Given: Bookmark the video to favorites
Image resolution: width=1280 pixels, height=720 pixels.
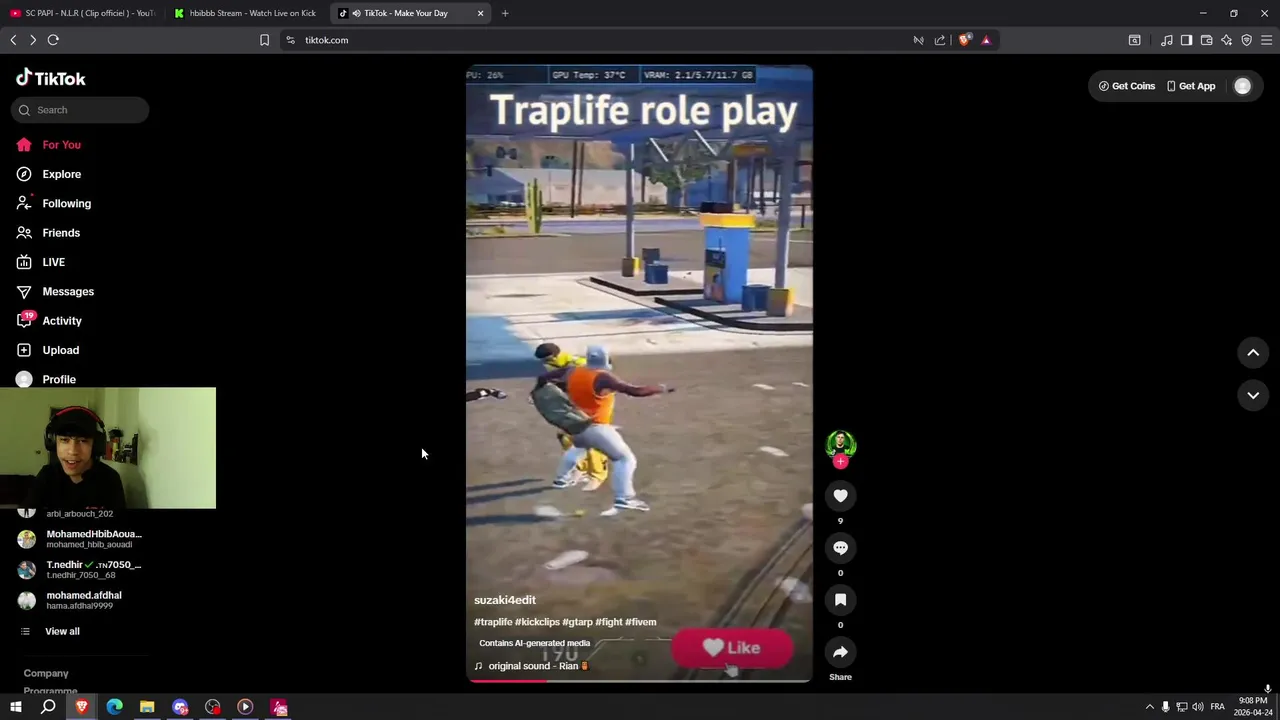Looking at the screenshot, I should pos(840,600).
